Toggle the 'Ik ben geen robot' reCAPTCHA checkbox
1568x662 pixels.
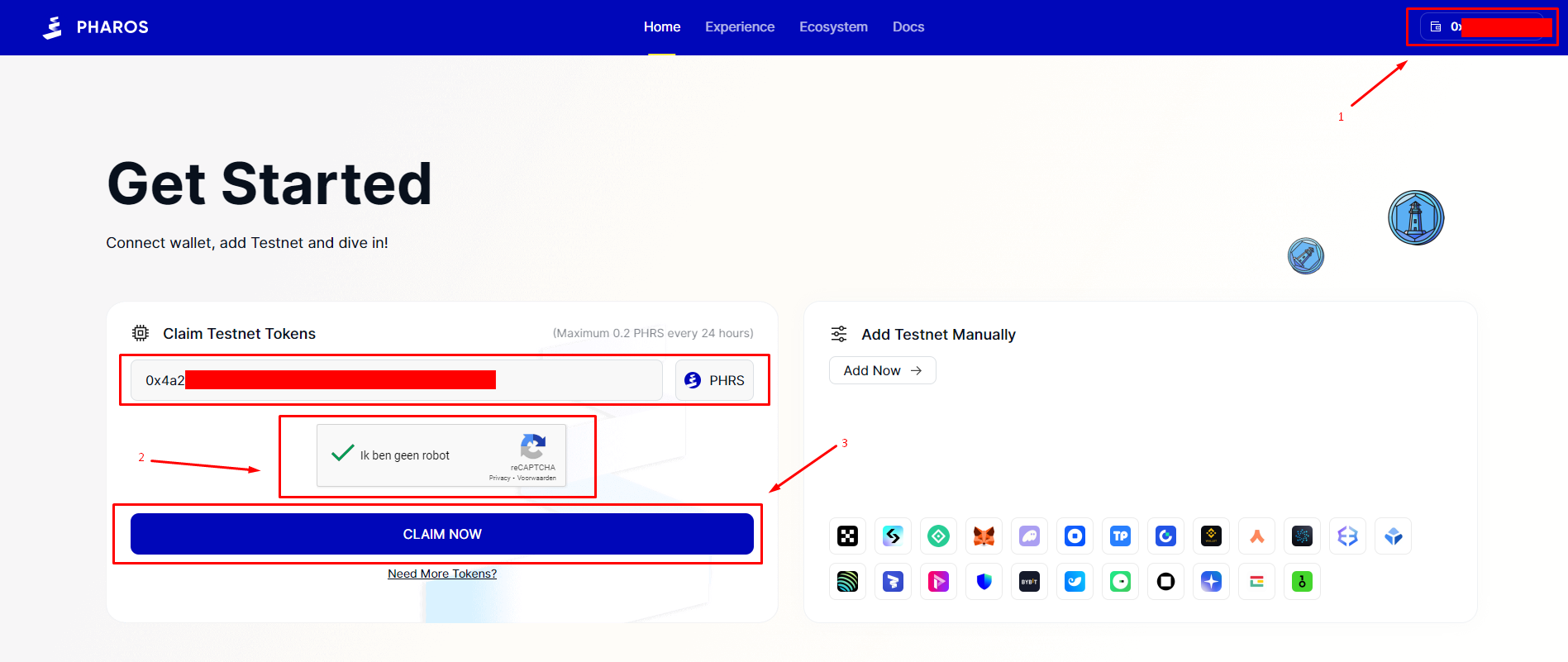(x=342, y=454)
